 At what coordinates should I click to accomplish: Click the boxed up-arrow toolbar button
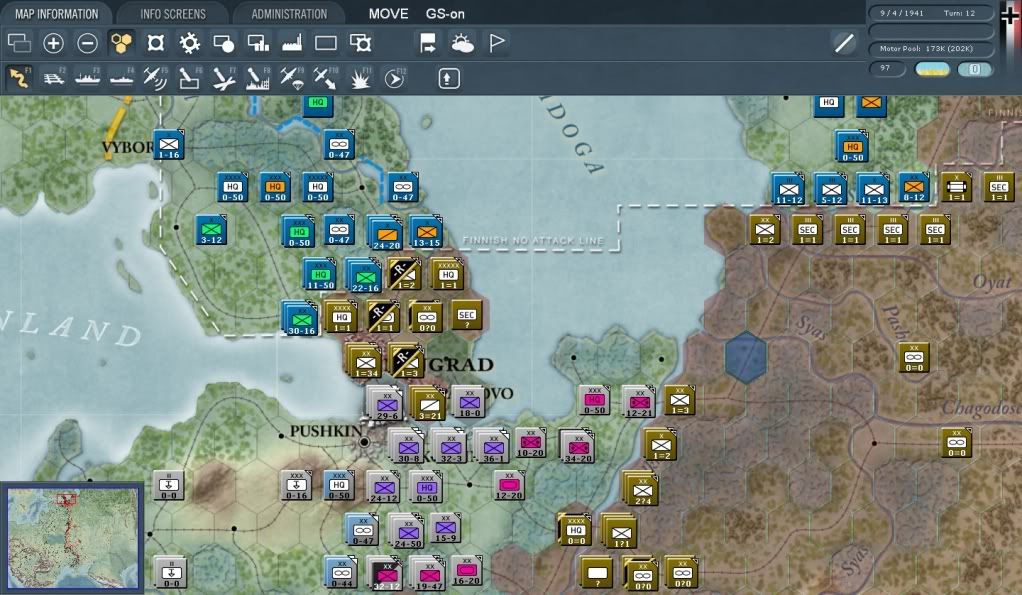(x=448, y=79)
